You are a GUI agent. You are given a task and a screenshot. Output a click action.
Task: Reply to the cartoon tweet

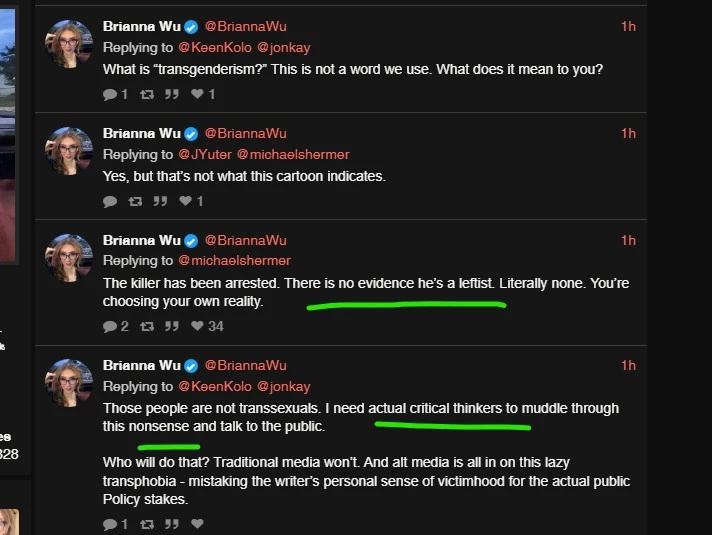(x=110, y=201)
